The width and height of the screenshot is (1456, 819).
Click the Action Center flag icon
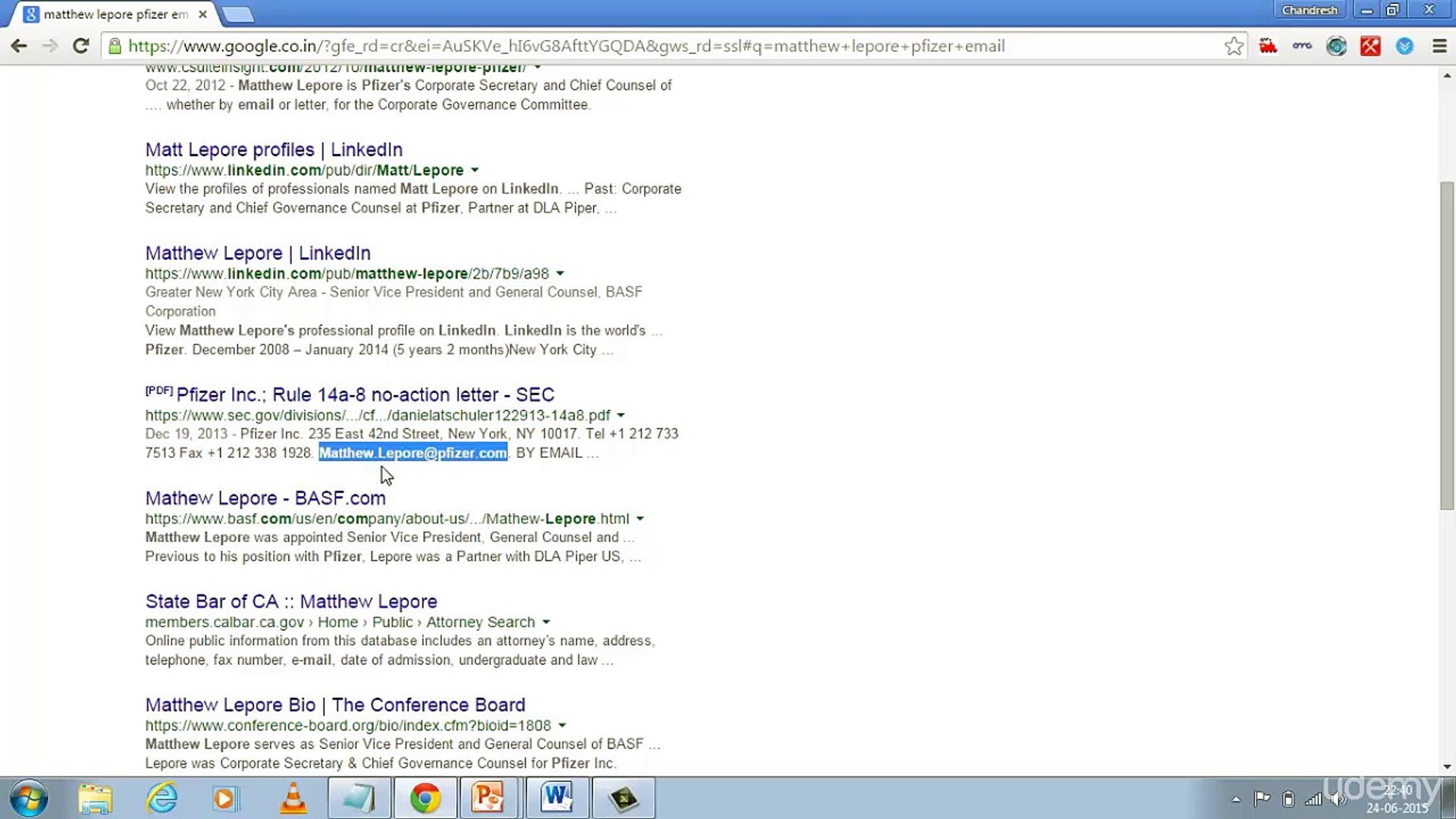pyautogui.click(x=1262, y=799)
